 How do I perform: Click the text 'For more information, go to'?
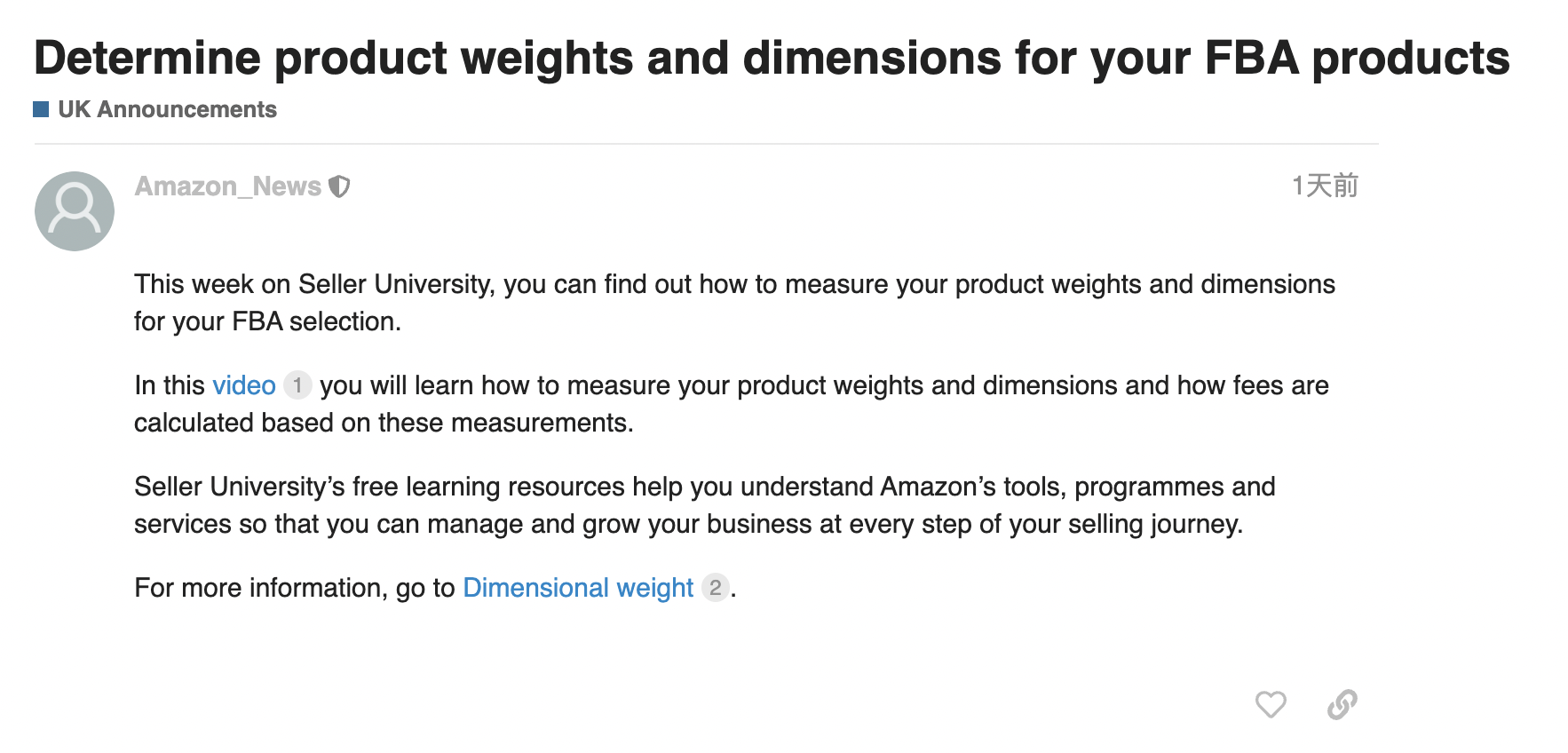click(x=294, y=588)
